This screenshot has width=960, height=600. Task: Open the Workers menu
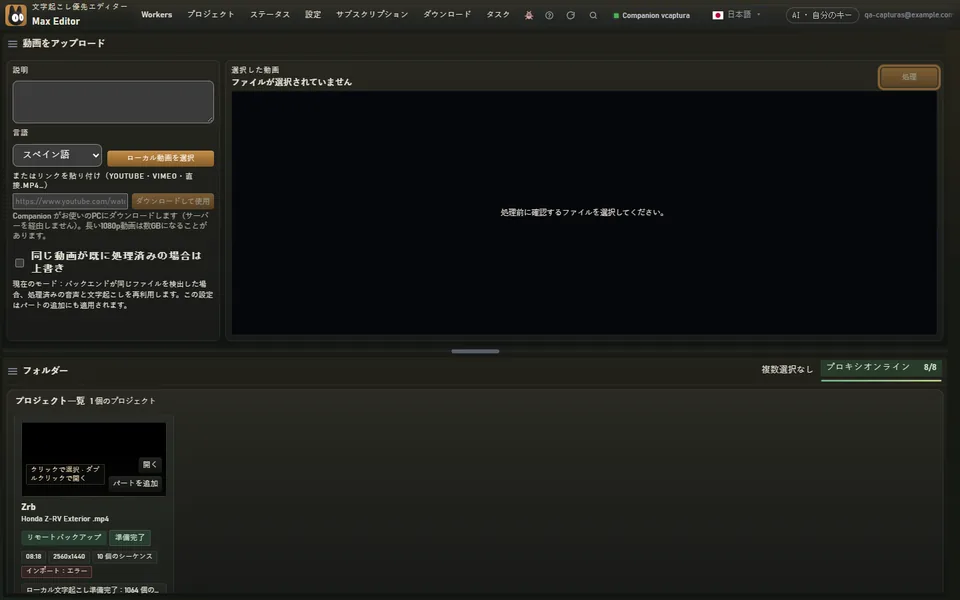click(156, 15)
